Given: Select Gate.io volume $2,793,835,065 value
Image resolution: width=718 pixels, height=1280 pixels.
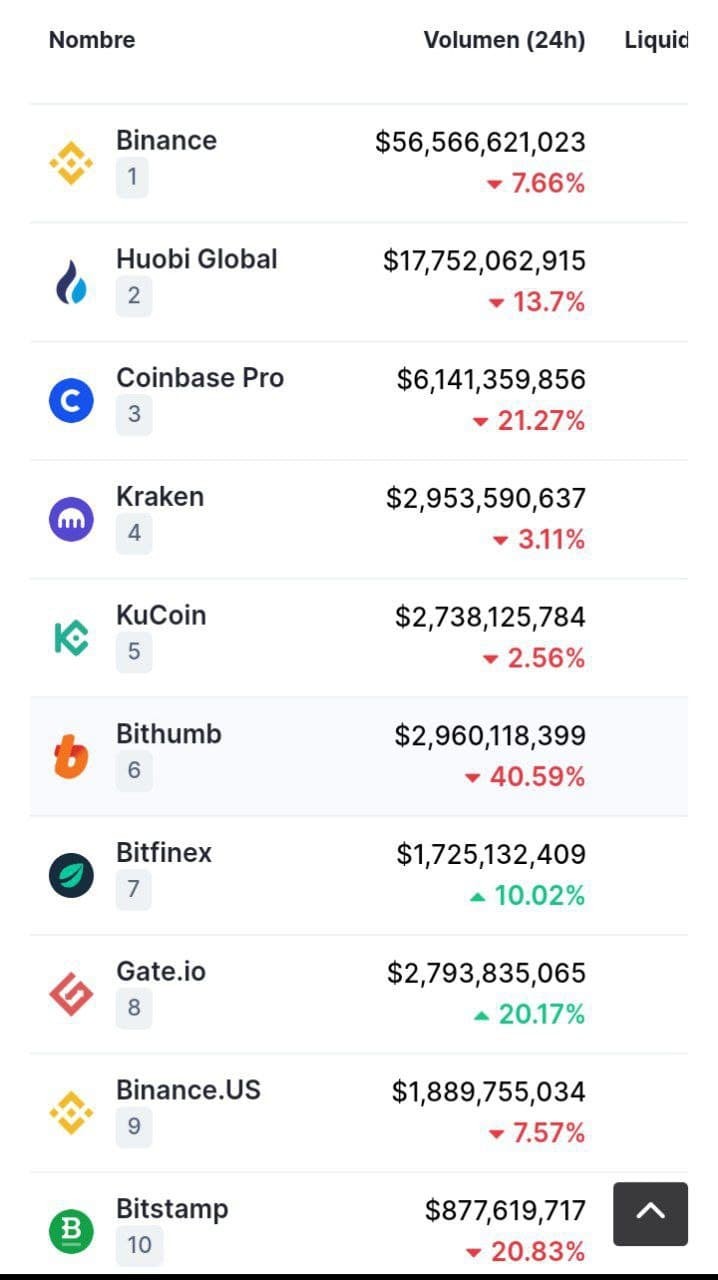Looking at the screenshot, I should 486,973.
